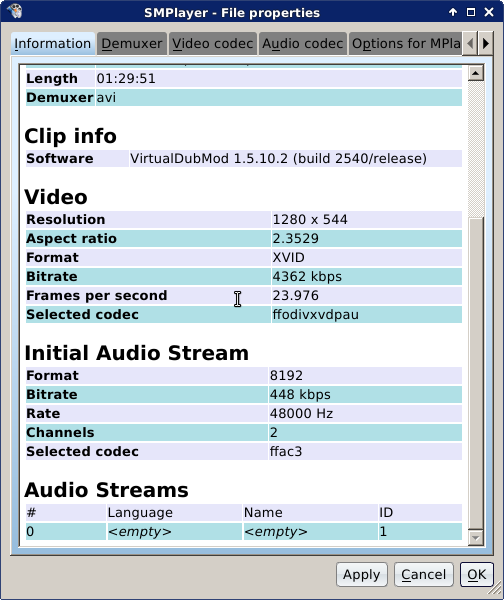
Task: Click the demuxer value avi
Action: [x=106, y=98]
